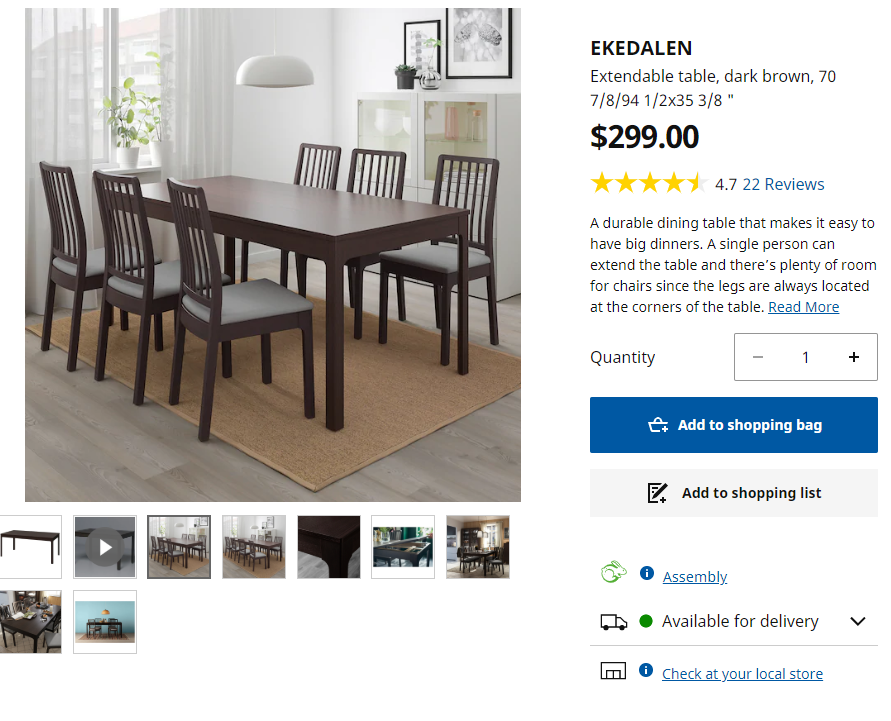Click the info icon beside local store link

coord(646,670)
